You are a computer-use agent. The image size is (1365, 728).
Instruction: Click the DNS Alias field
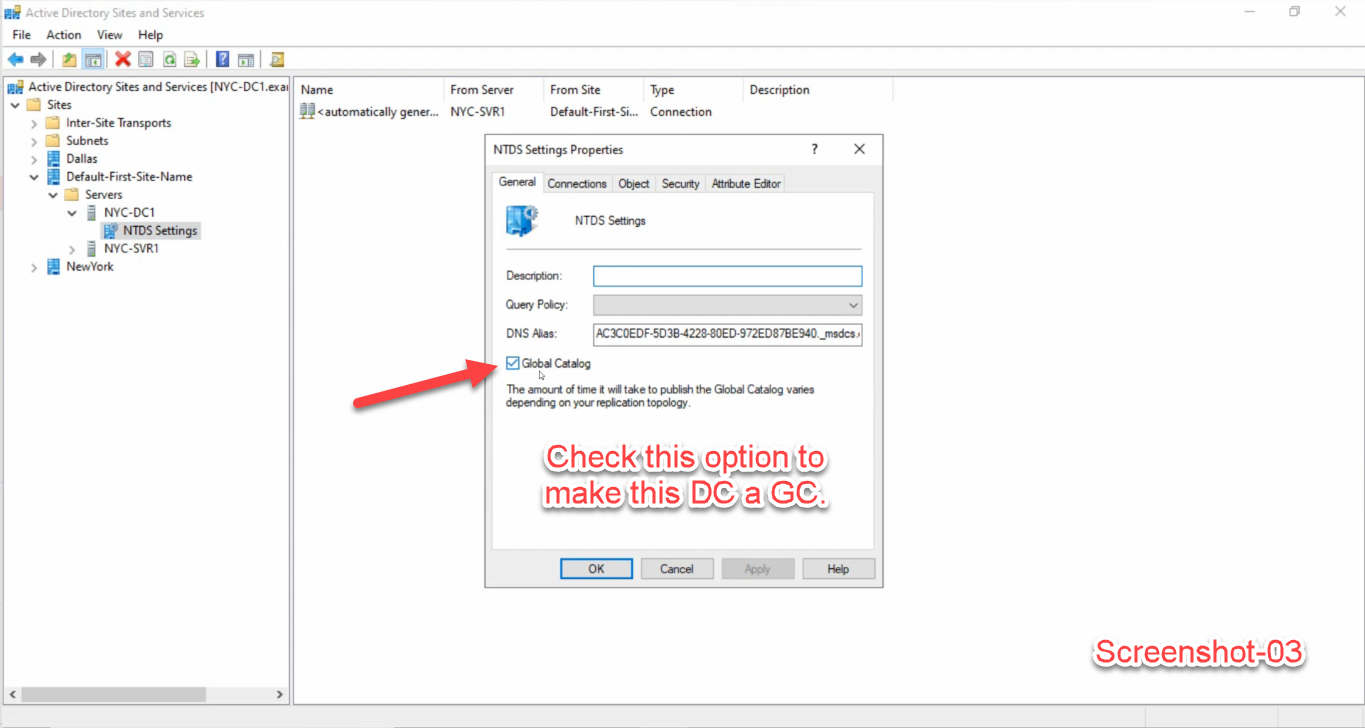click(x=727, y=334)
